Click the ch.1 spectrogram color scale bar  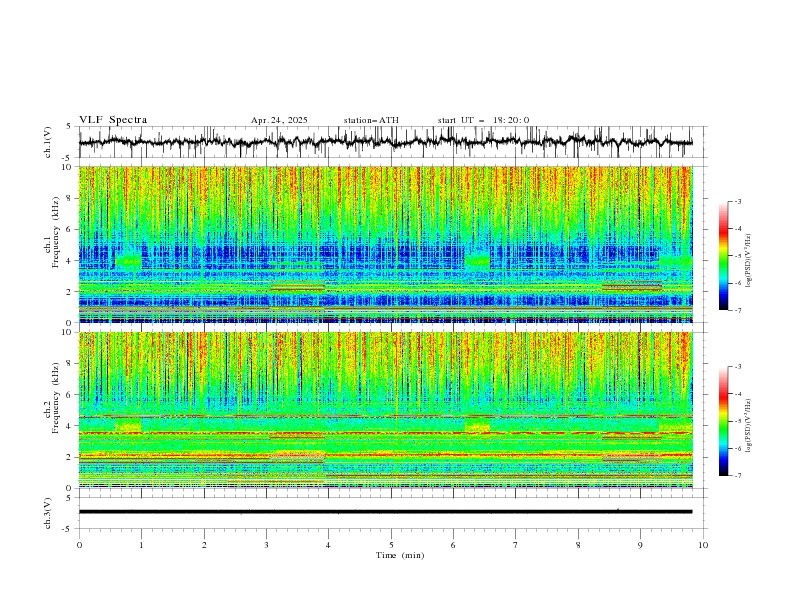tap(724, 256)
